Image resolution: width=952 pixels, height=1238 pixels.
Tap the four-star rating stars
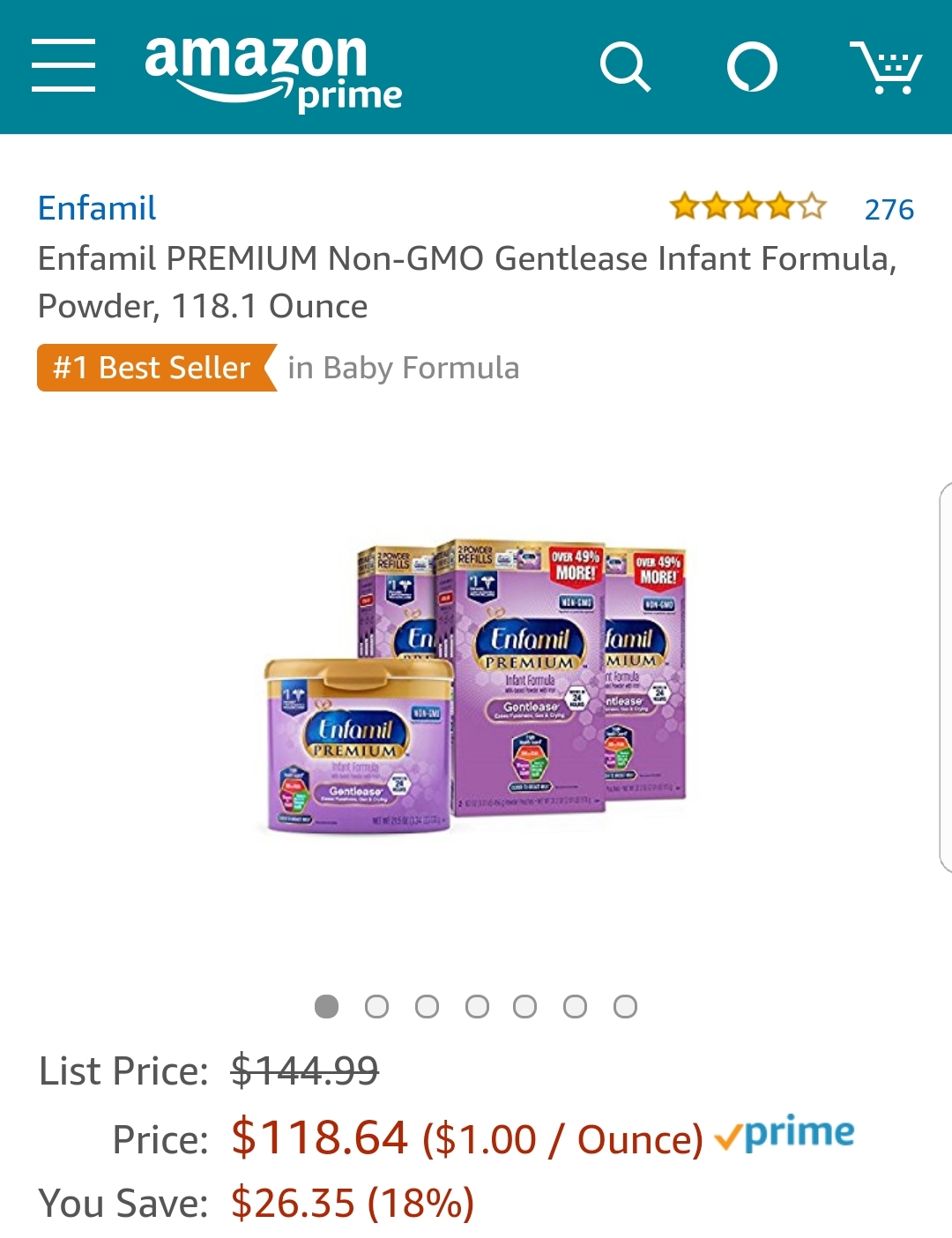[x=747, y=208]
